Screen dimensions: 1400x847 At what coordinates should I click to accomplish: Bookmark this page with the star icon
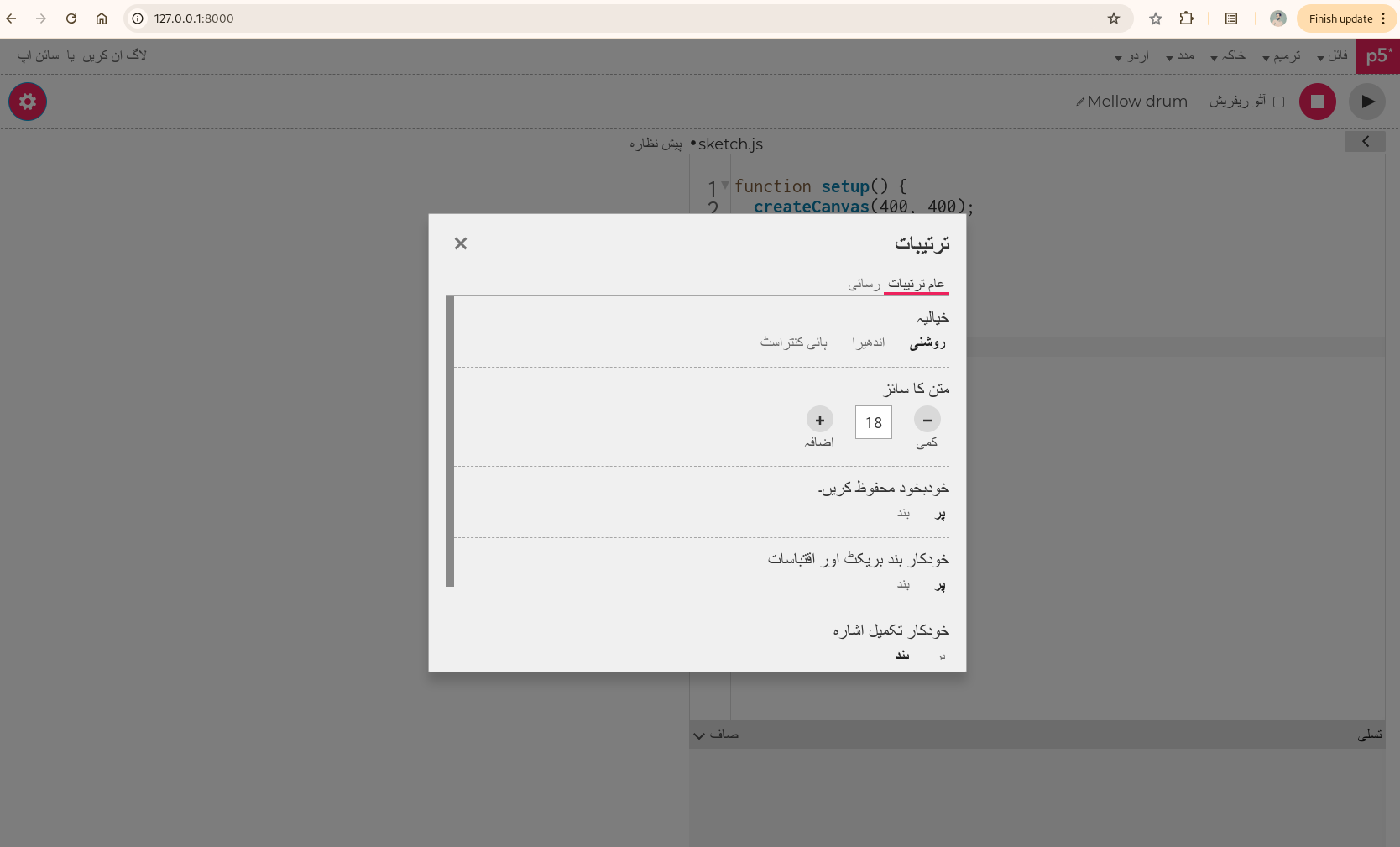pyautogui.click(x=1113, y=18)
